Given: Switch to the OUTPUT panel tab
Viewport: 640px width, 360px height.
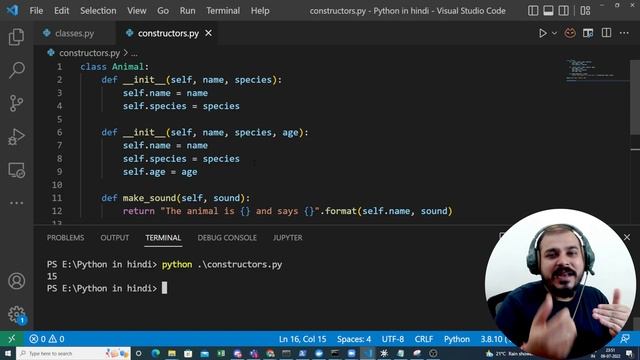Looking at the screenshot, I should coord(115,238).
